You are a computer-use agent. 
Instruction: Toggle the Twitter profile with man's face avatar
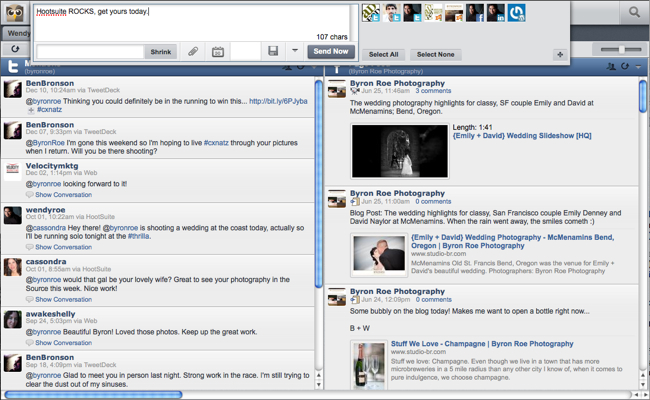click(x=392, y=13)
